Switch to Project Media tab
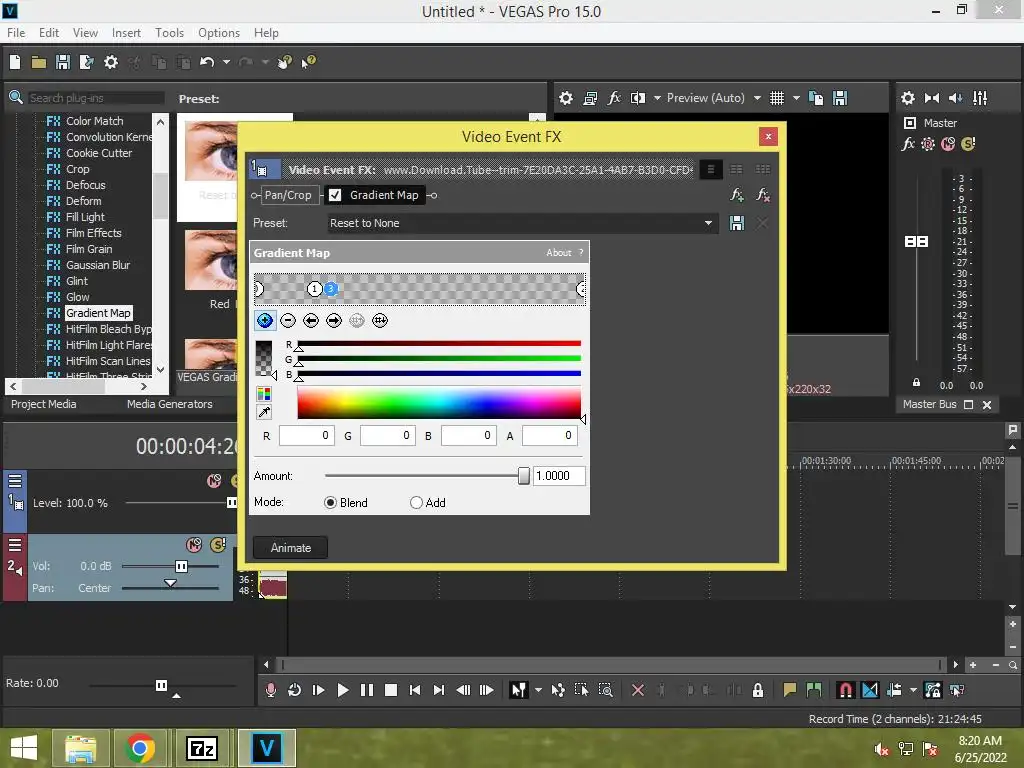 [x=44, y=404]
